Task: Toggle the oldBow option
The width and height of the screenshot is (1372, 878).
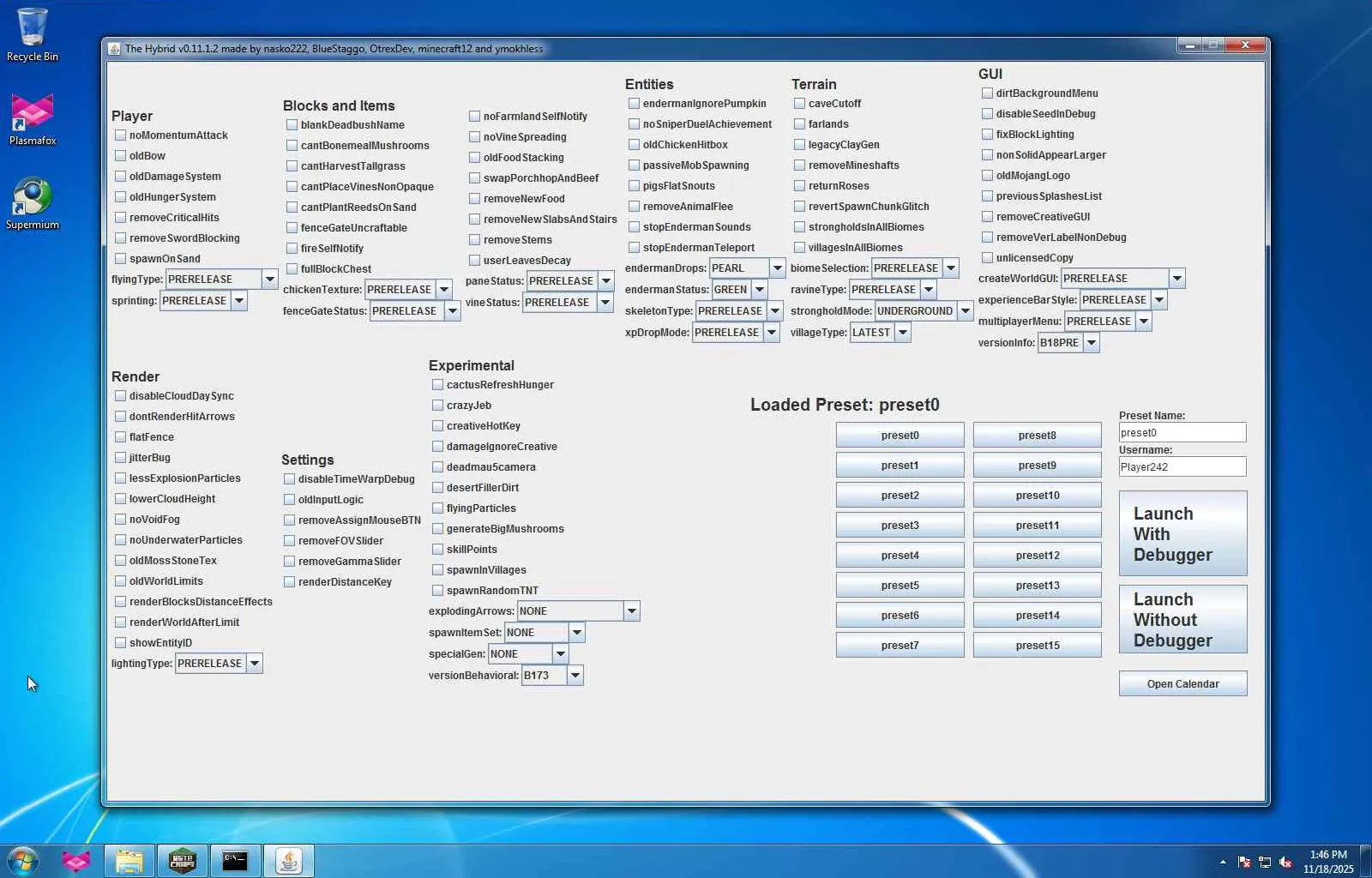Action: 121,156
